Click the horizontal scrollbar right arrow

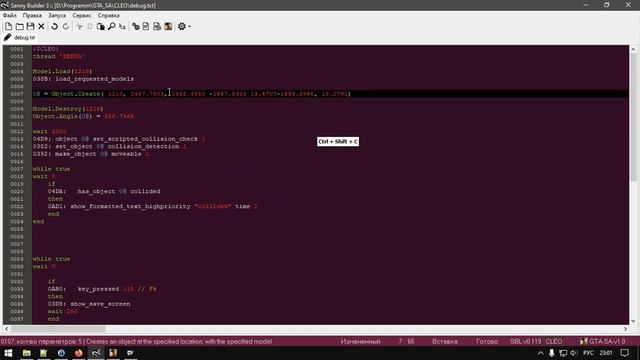(x=625, y=329)
